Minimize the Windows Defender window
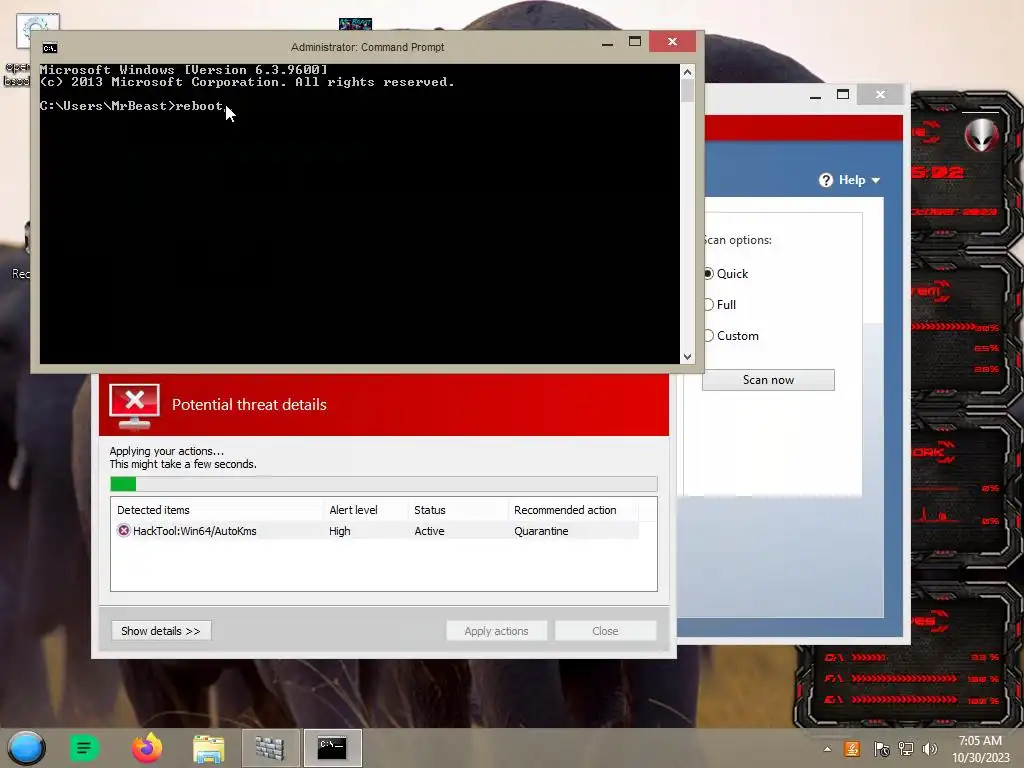This screenshot has width=1024, height=768. tap(815, 95)
